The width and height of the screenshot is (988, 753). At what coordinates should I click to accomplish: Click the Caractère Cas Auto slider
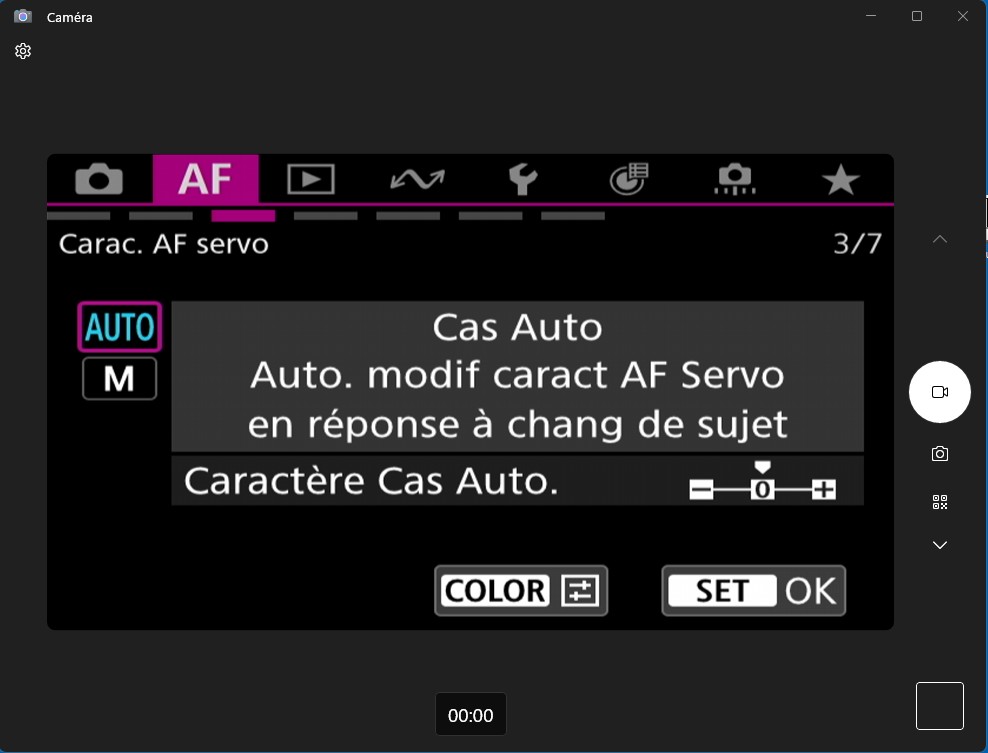[763, 488]
